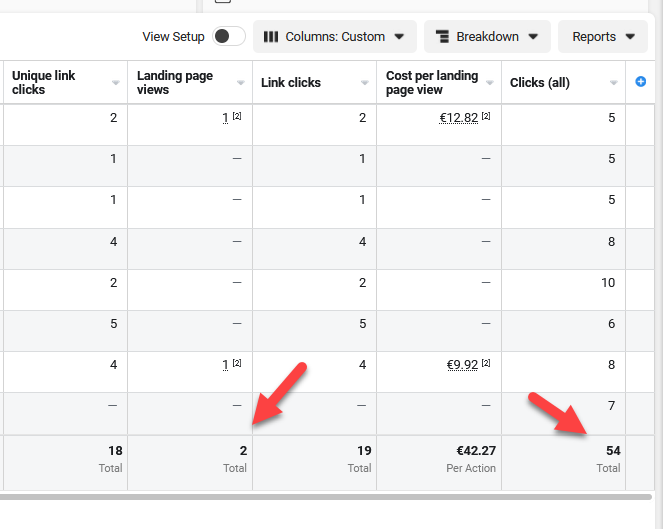Viewport: 663px width, 529px height.
Task: Open the Columns: Custom dropdown
Action: 334,37
